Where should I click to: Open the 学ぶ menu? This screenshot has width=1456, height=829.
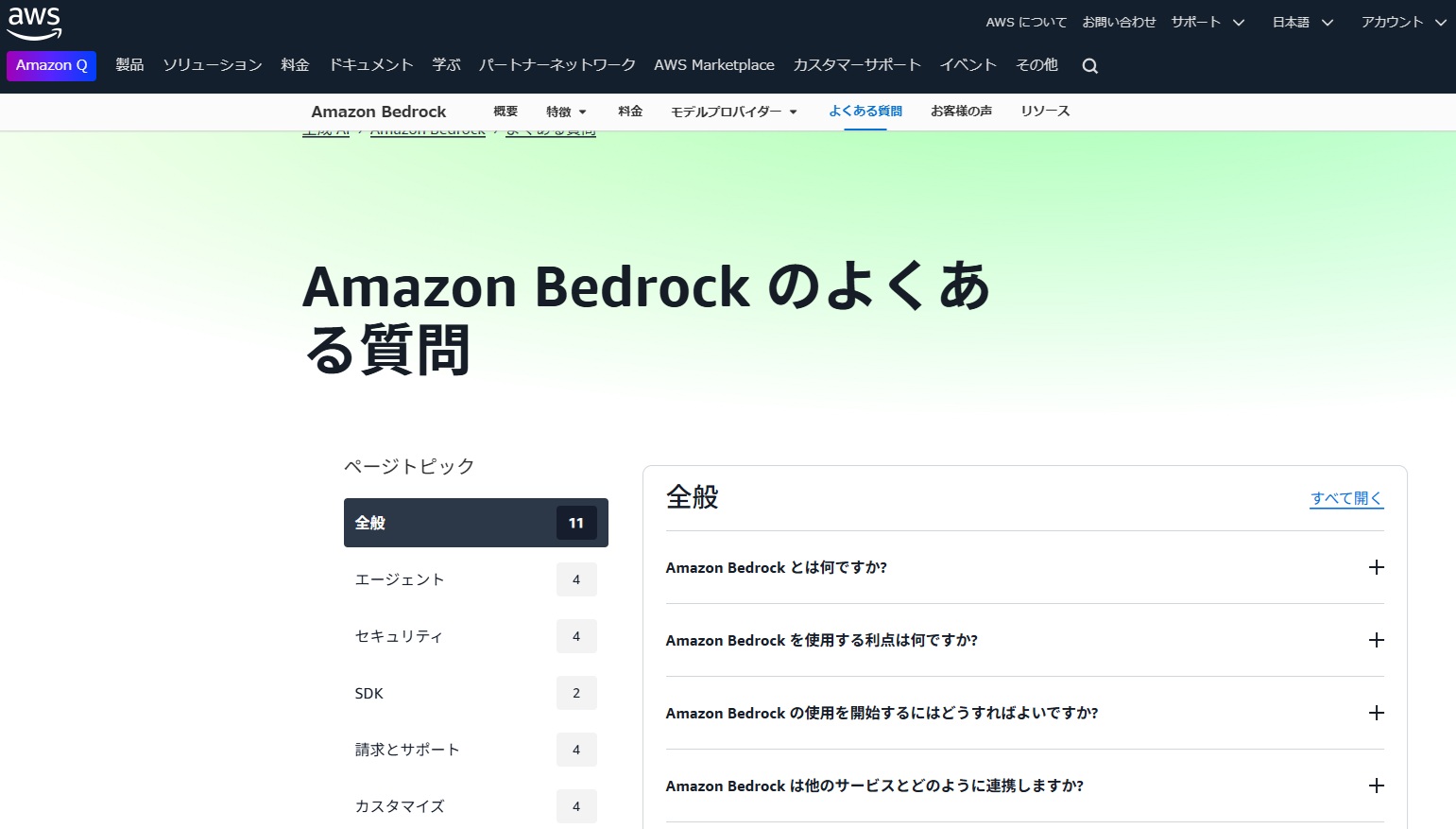pos(446,65)
